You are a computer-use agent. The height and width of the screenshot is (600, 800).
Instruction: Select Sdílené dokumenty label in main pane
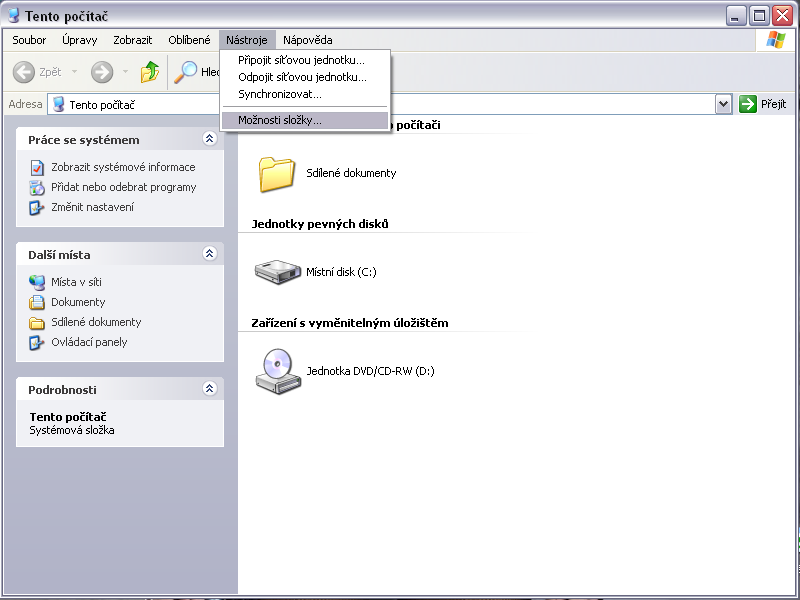(351, 173)
